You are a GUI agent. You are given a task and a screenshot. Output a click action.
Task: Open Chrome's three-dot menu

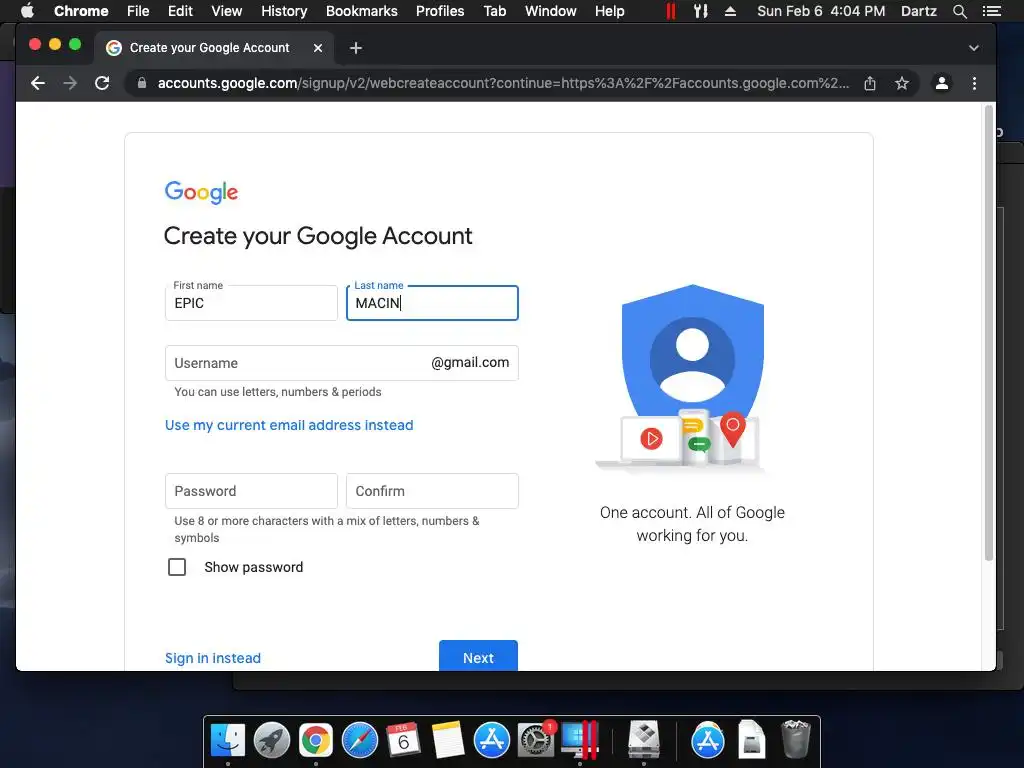coord(974,83)
